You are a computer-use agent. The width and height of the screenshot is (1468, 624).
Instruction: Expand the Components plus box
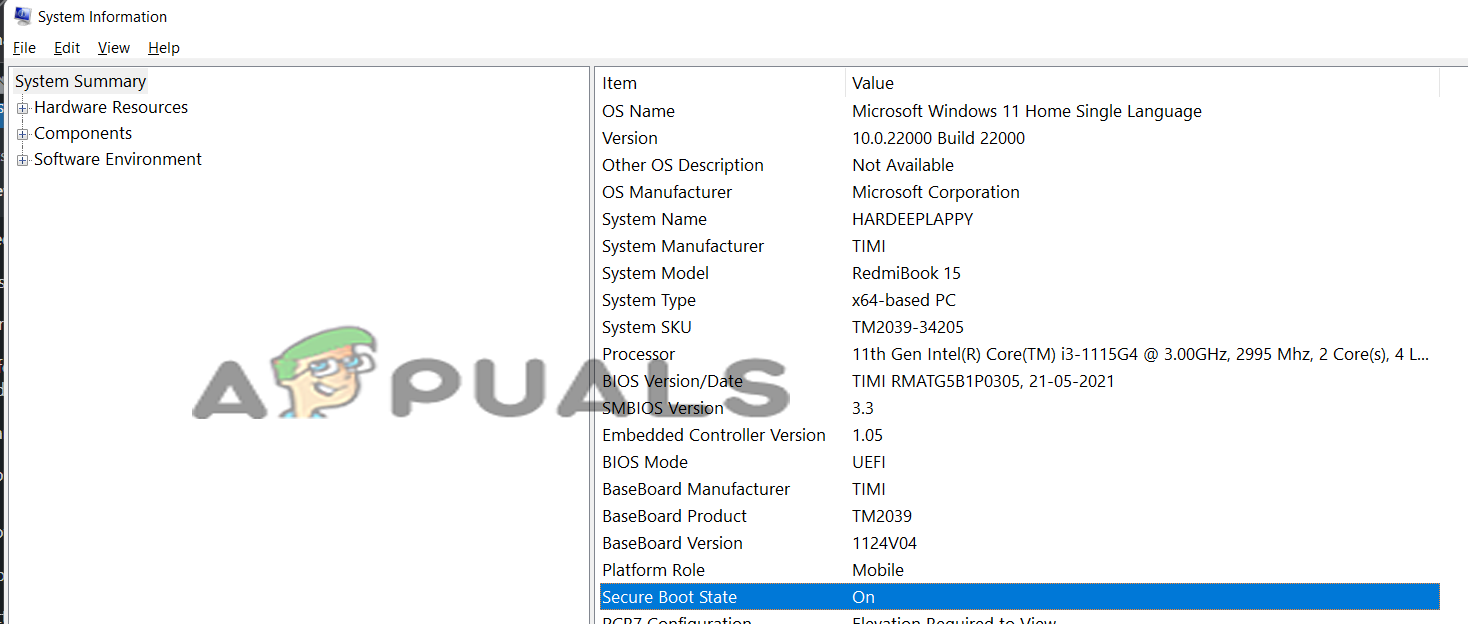coord(23,134)
